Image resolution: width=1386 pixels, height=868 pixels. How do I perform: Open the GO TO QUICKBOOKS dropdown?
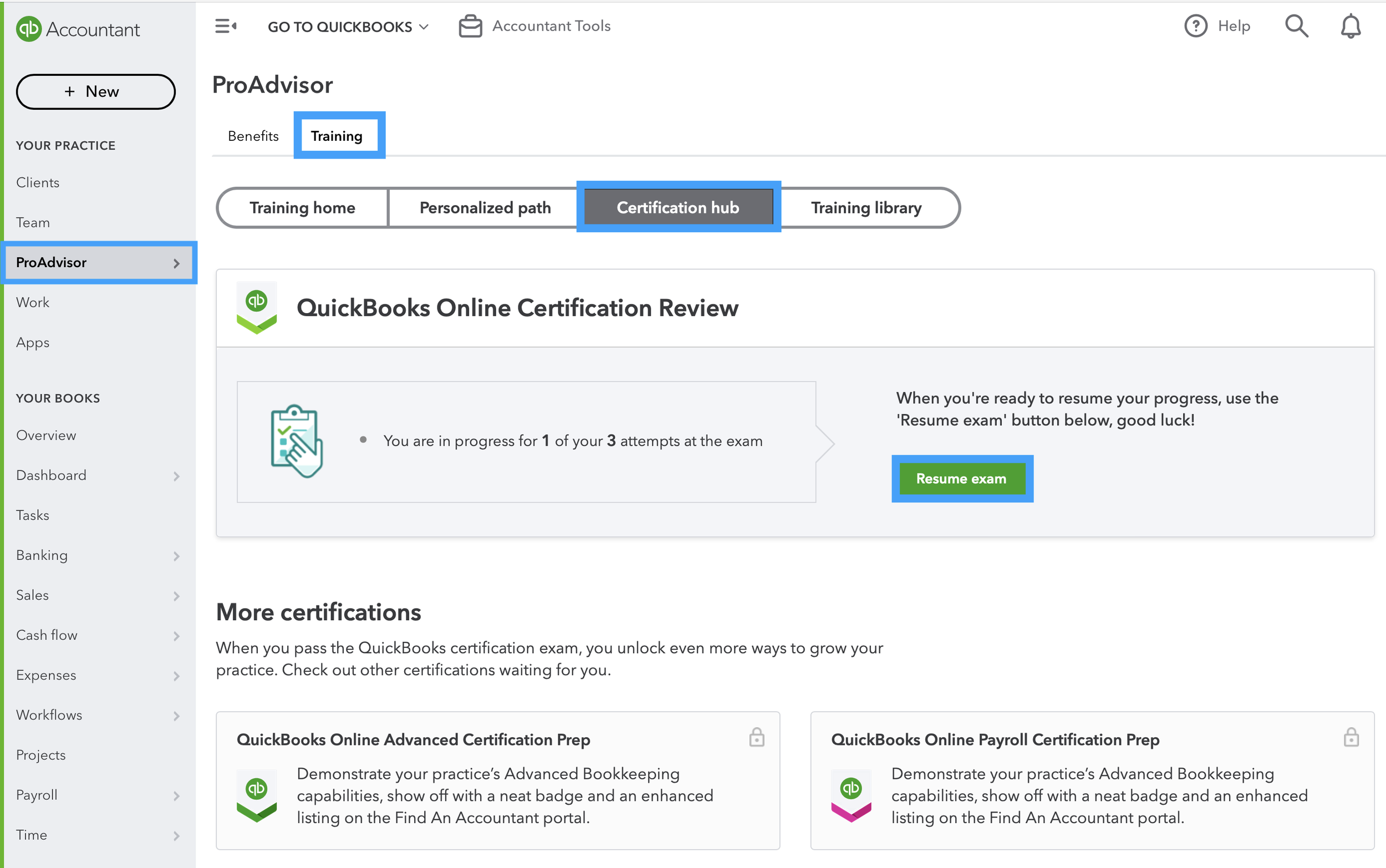348,27
